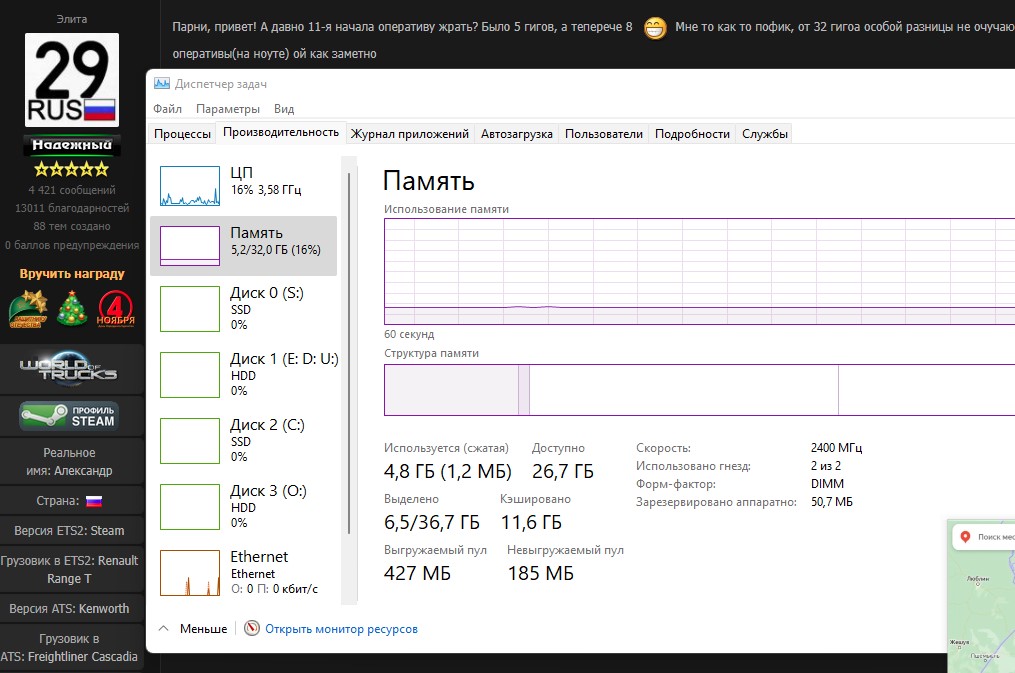Switch to the Процессы tab

[183, 134]
